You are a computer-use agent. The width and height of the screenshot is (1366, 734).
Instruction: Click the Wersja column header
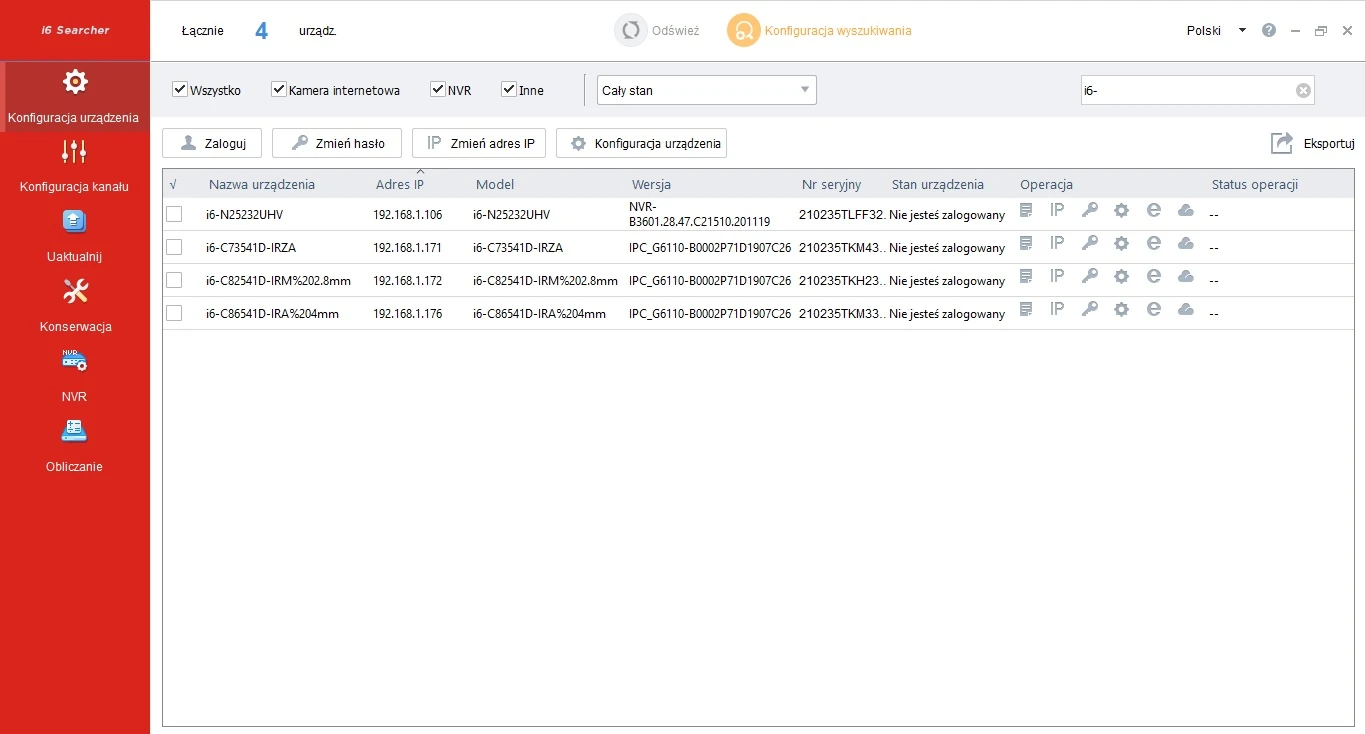click(651, 184)
